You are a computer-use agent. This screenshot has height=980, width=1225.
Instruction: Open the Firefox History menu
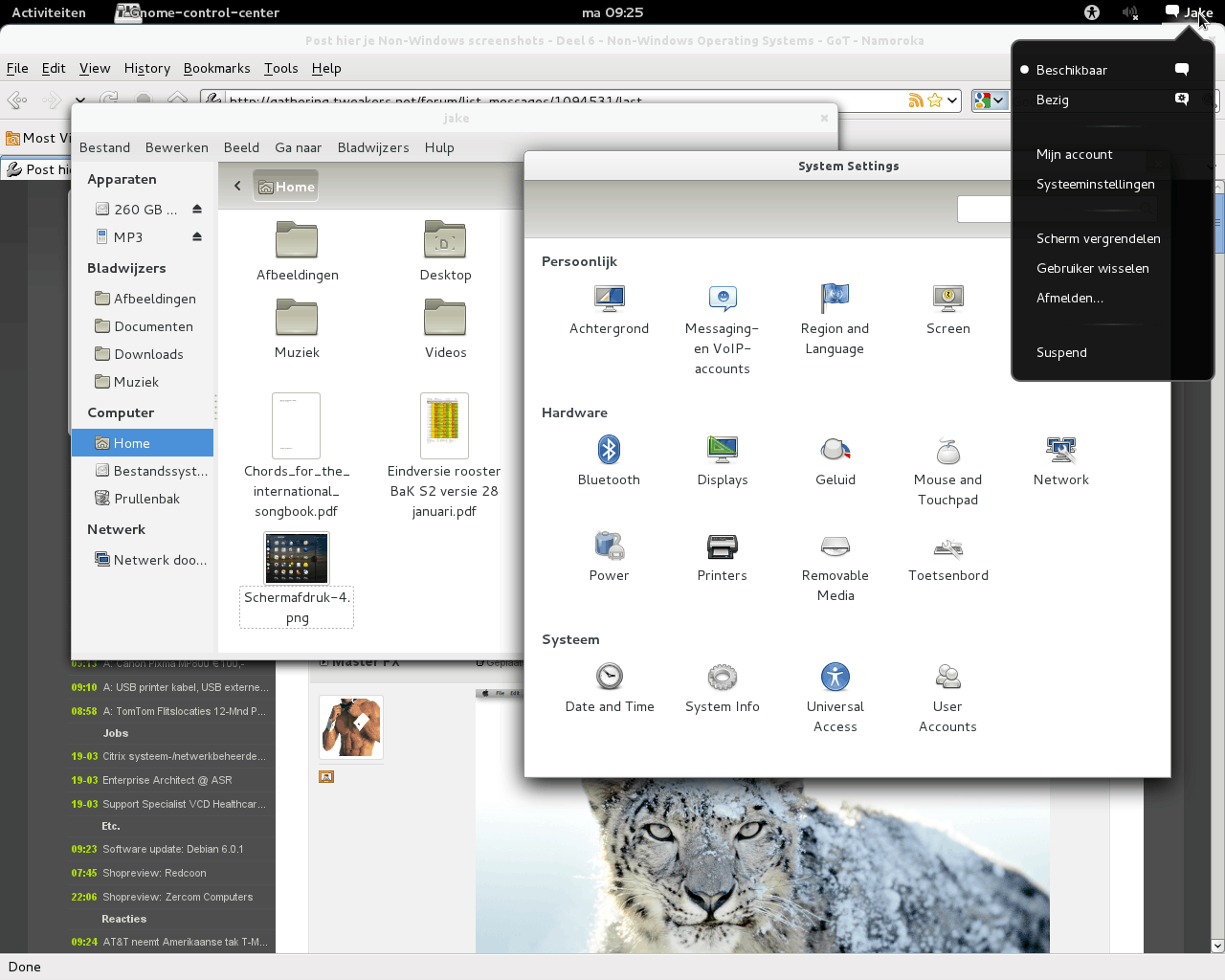[x=147, y=68]
